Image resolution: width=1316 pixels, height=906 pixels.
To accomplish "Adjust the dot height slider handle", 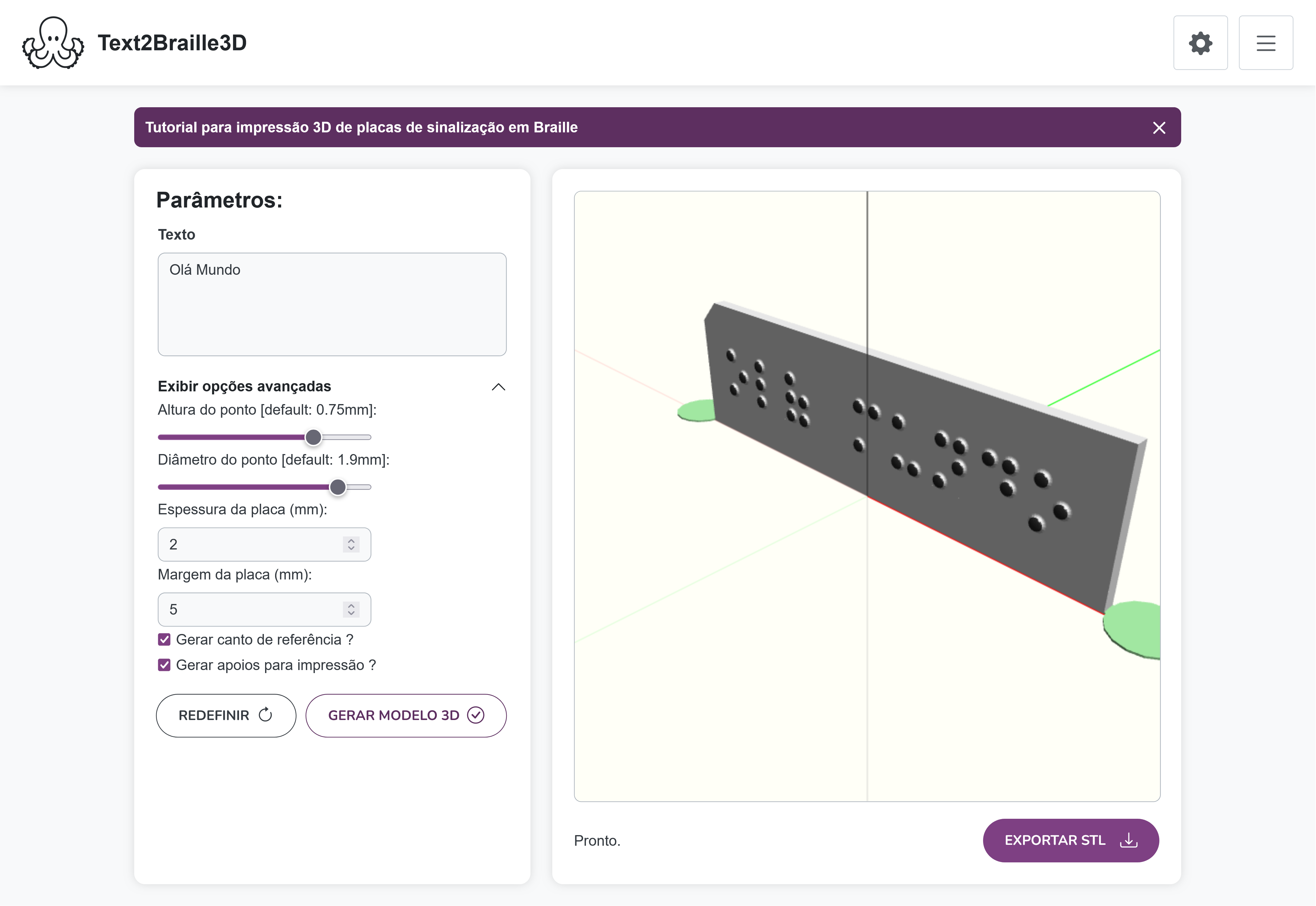I will [x=313, y=437].
